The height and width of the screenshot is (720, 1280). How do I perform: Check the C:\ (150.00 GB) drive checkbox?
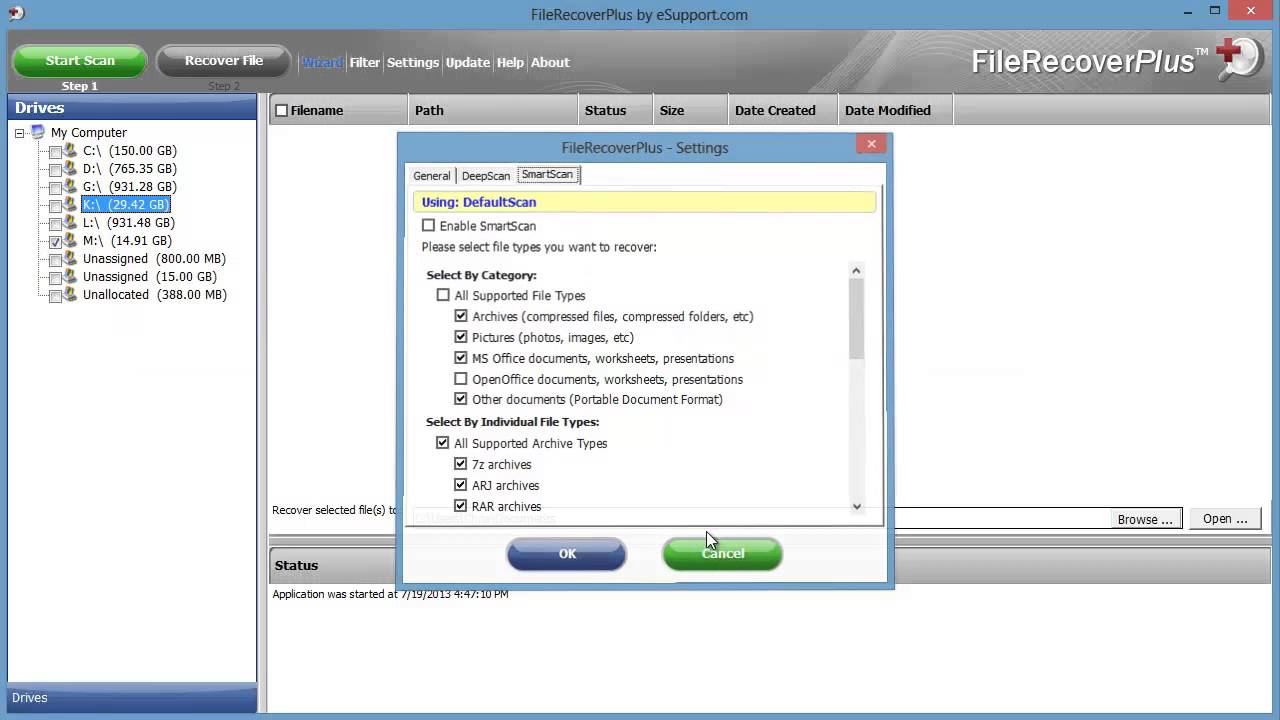[55, 151]
